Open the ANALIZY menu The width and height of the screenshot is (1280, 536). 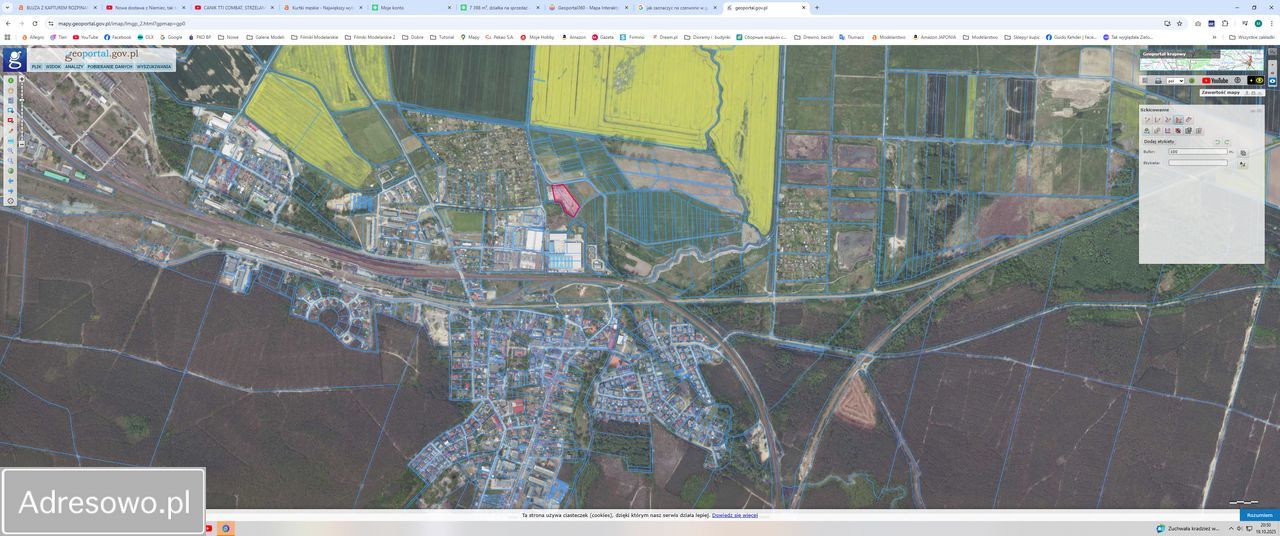(74, 67)
